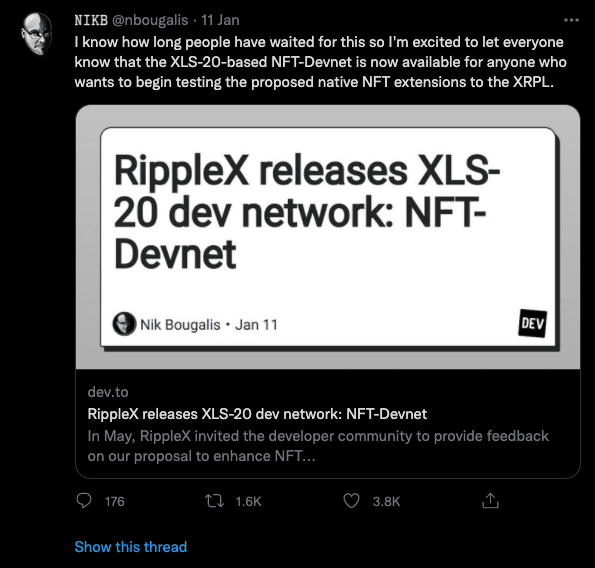Like the tweet with heart icon

[351, 501]
